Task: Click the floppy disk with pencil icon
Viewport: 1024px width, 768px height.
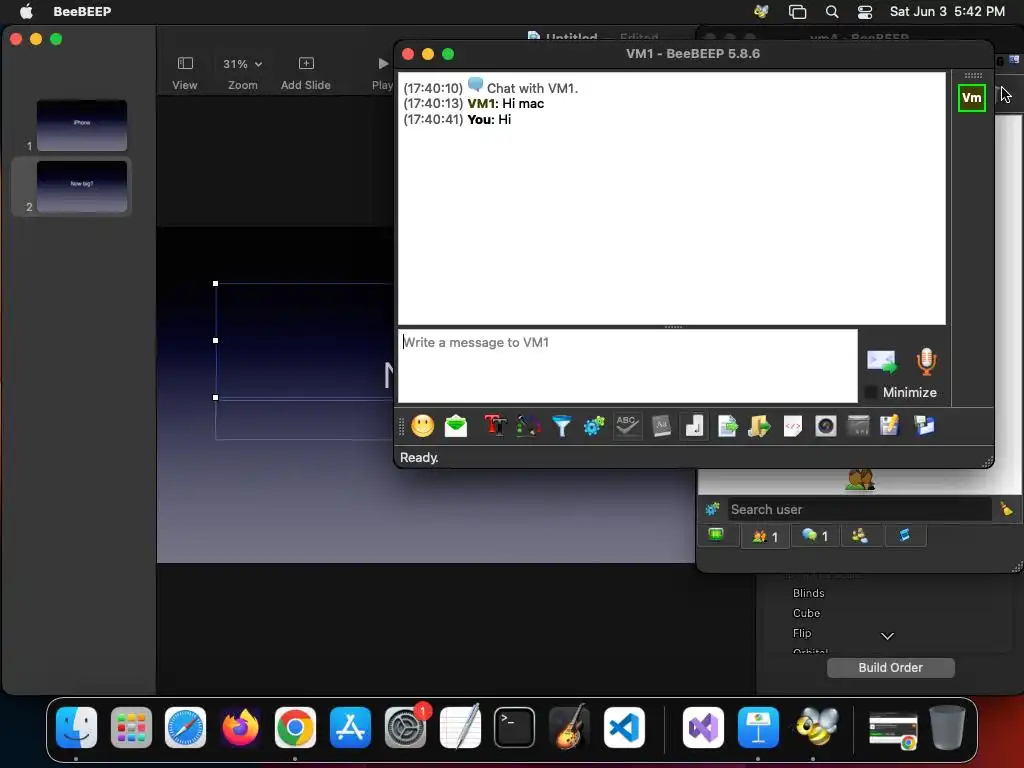Action: pyautogui.click(x=890, y=426)
